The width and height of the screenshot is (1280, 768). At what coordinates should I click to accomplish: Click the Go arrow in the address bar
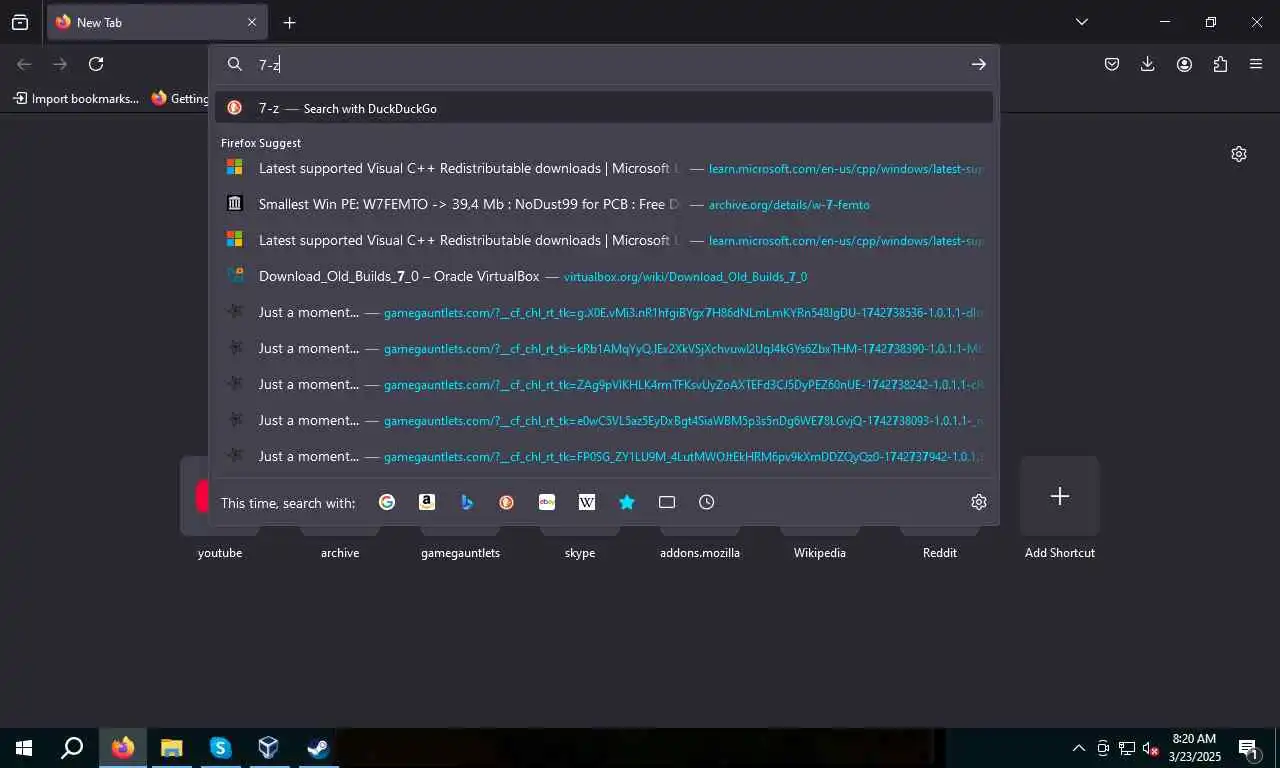978,64
